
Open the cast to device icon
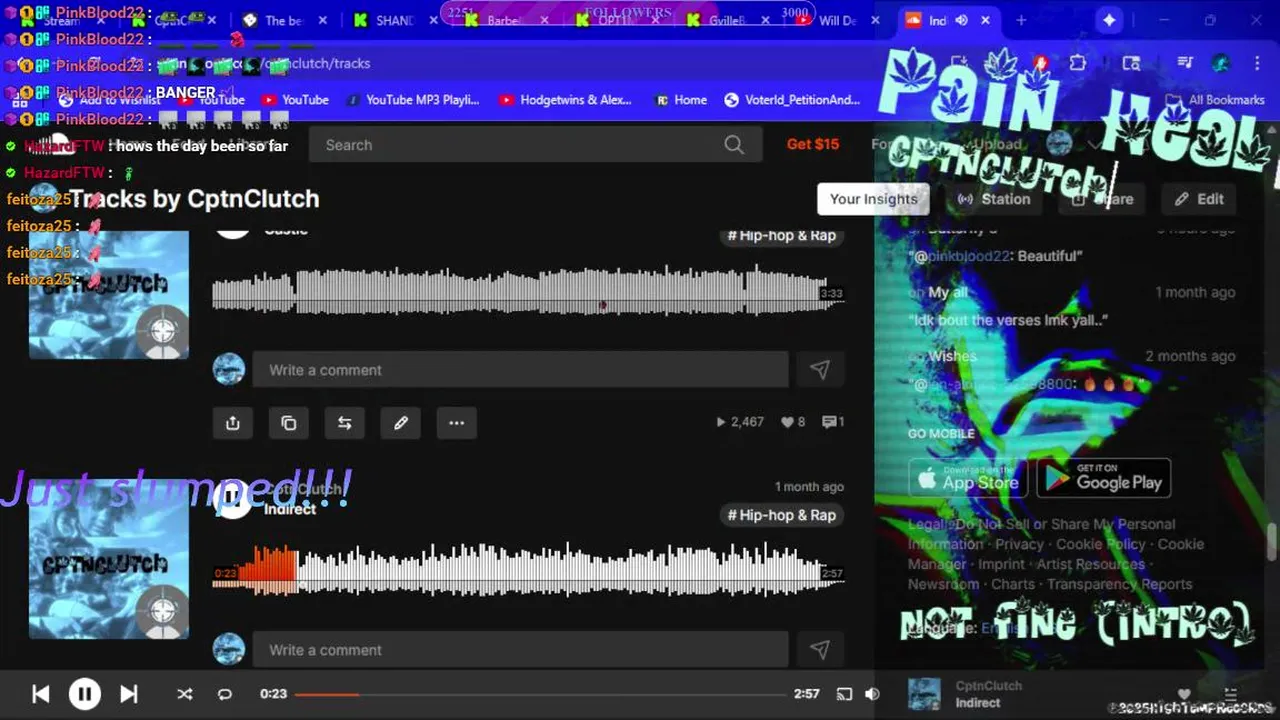click(844, 694)
